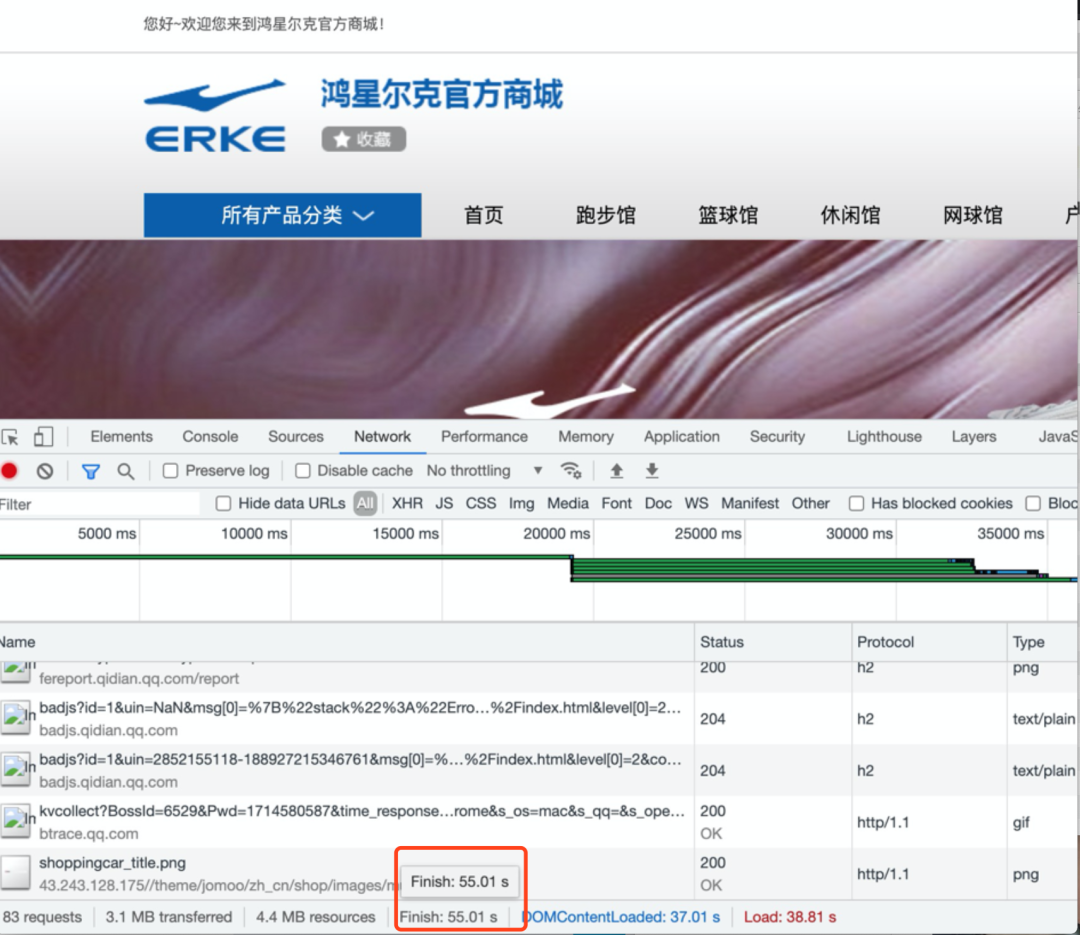
Task: Sort by the Name column header
Action: 347,642
